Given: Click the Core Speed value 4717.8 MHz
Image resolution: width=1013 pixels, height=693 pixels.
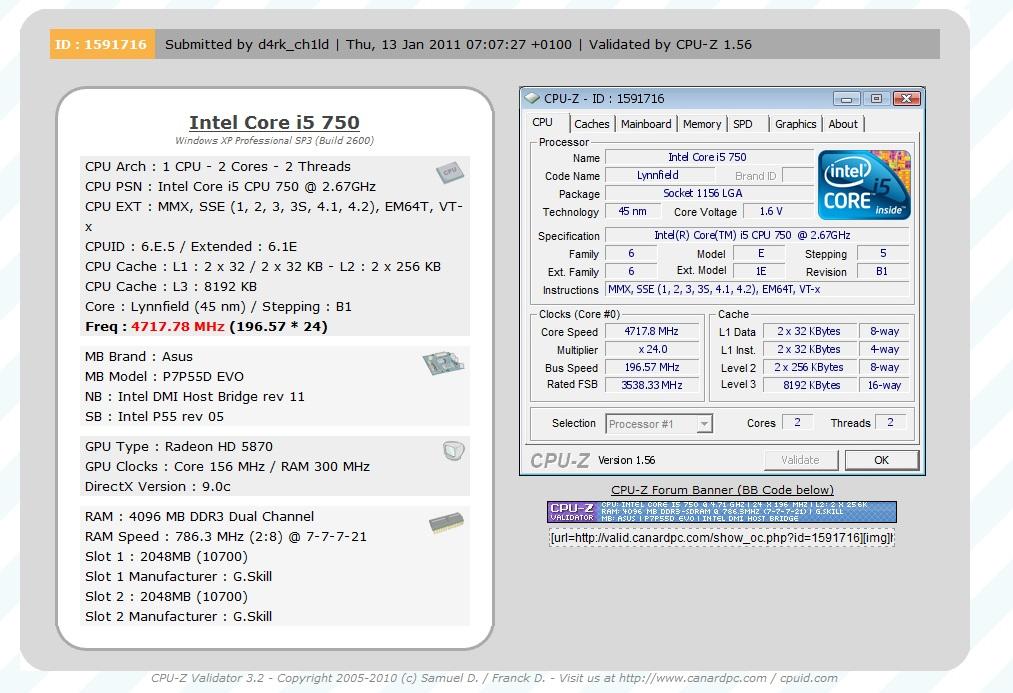Looking at the screenshot, I should (x=651, y=331).
